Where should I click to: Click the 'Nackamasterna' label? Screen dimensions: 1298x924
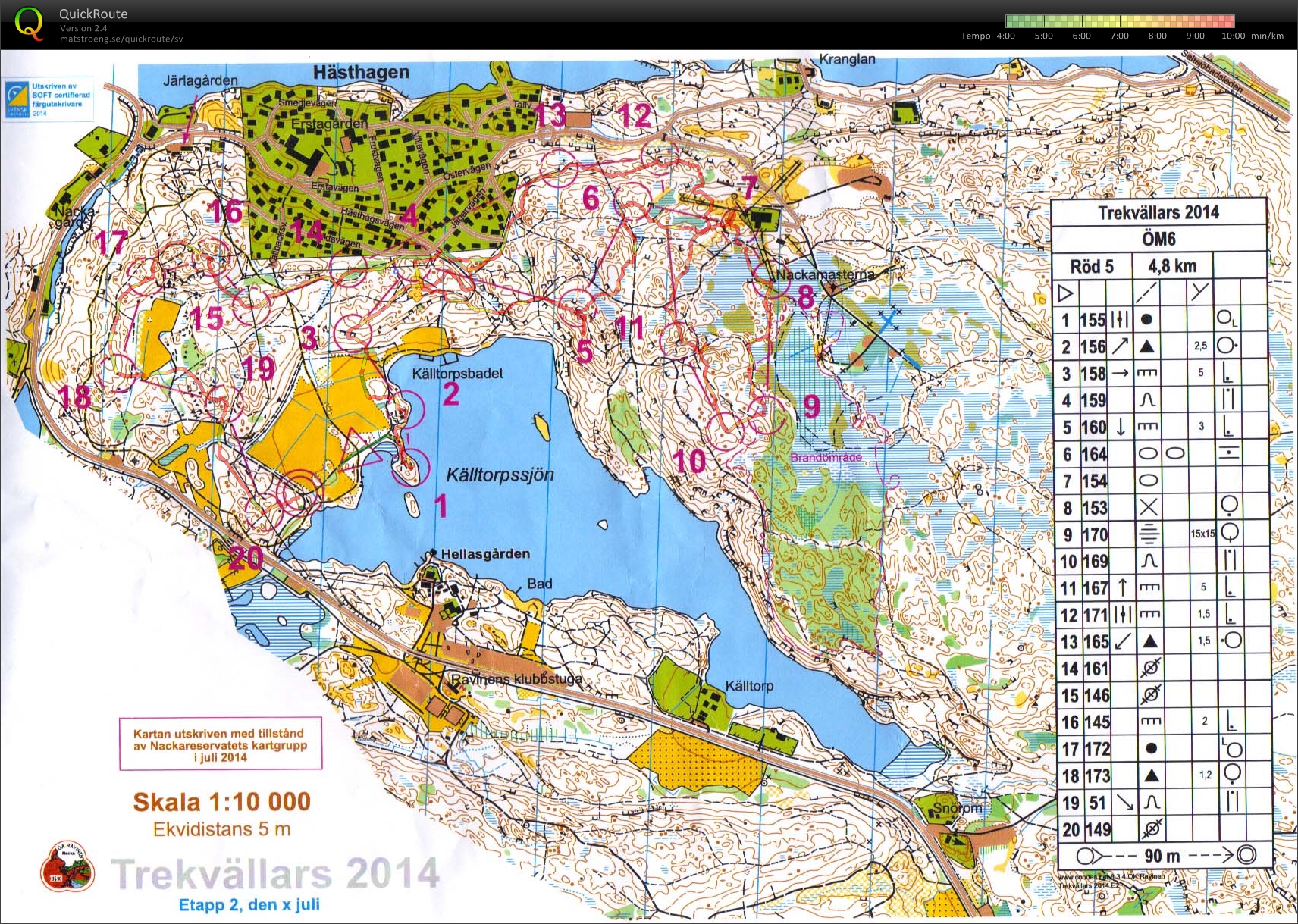(x=825, y=274)
